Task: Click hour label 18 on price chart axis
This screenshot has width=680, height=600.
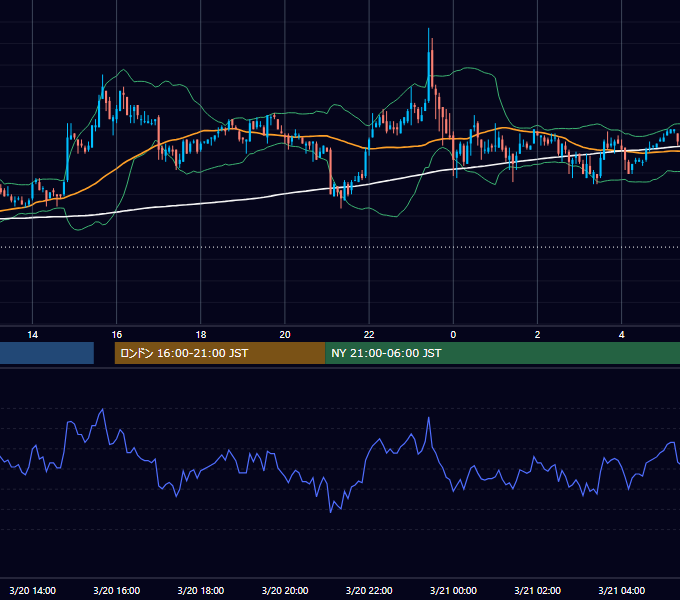Action: [201, 335]
